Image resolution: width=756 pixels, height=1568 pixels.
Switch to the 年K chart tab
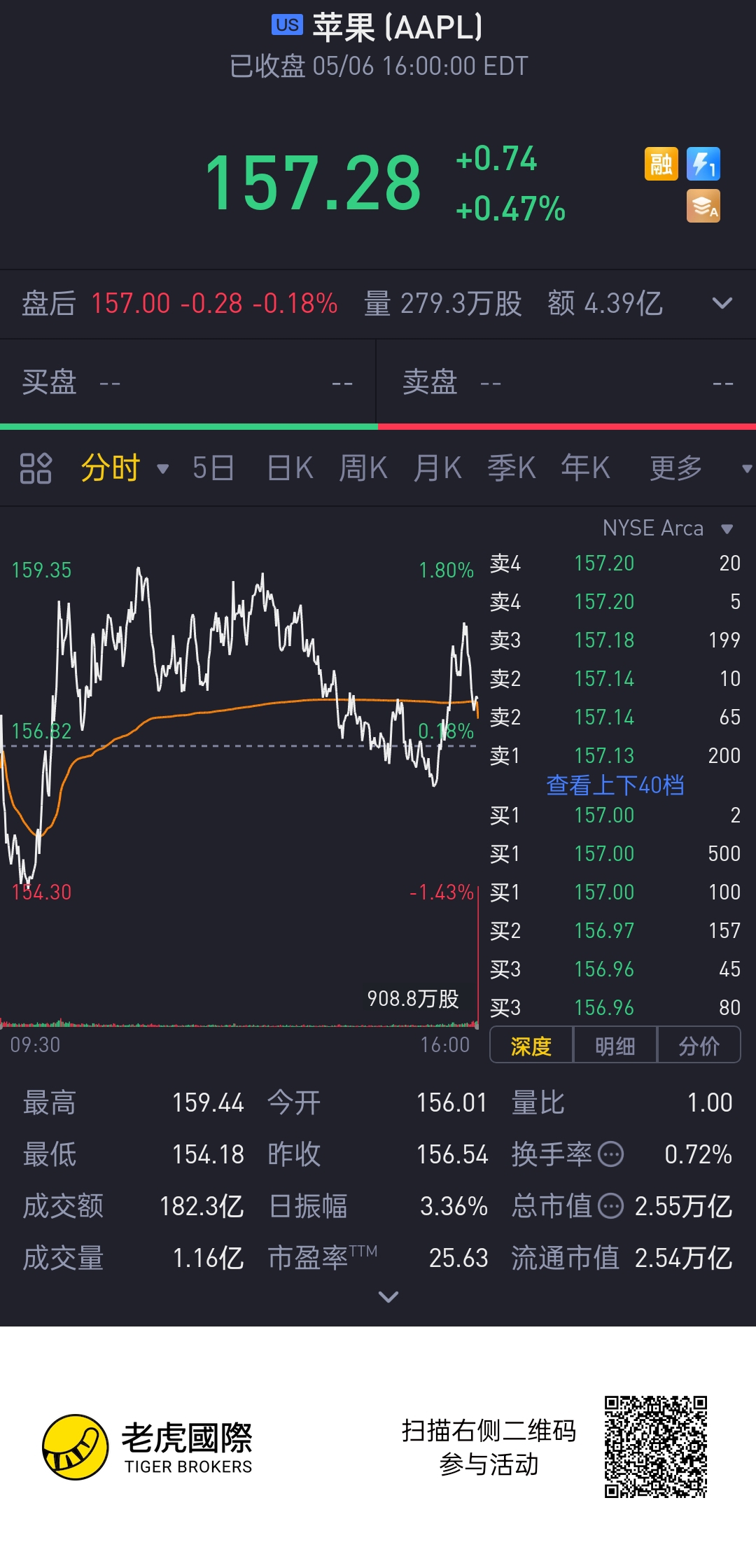point(586,468)
